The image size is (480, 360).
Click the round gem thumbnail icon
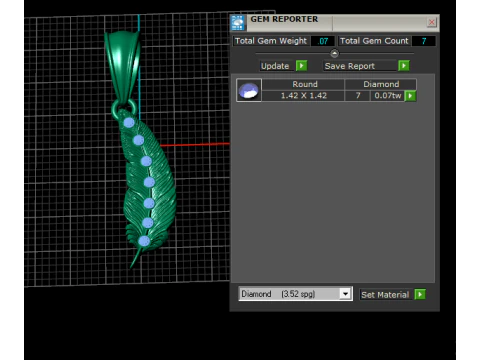[249, 90]
